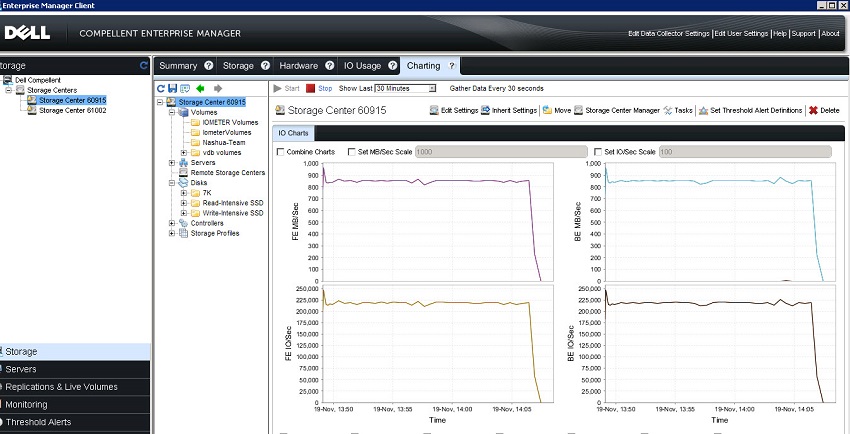Screen dimensions: 850x434
Task: Collapse the Storage Centers node in left tree
Action: 9,90
